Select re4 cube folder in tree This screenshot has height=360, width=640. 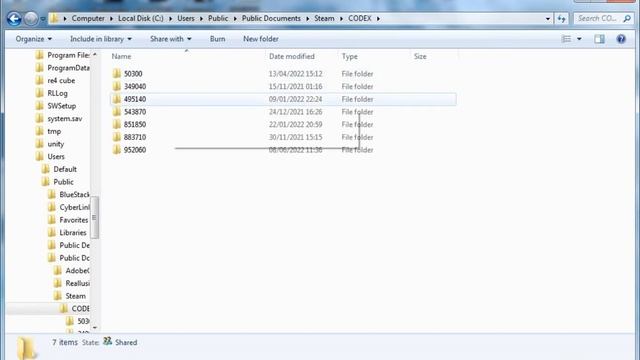click(x=56, y=80)
